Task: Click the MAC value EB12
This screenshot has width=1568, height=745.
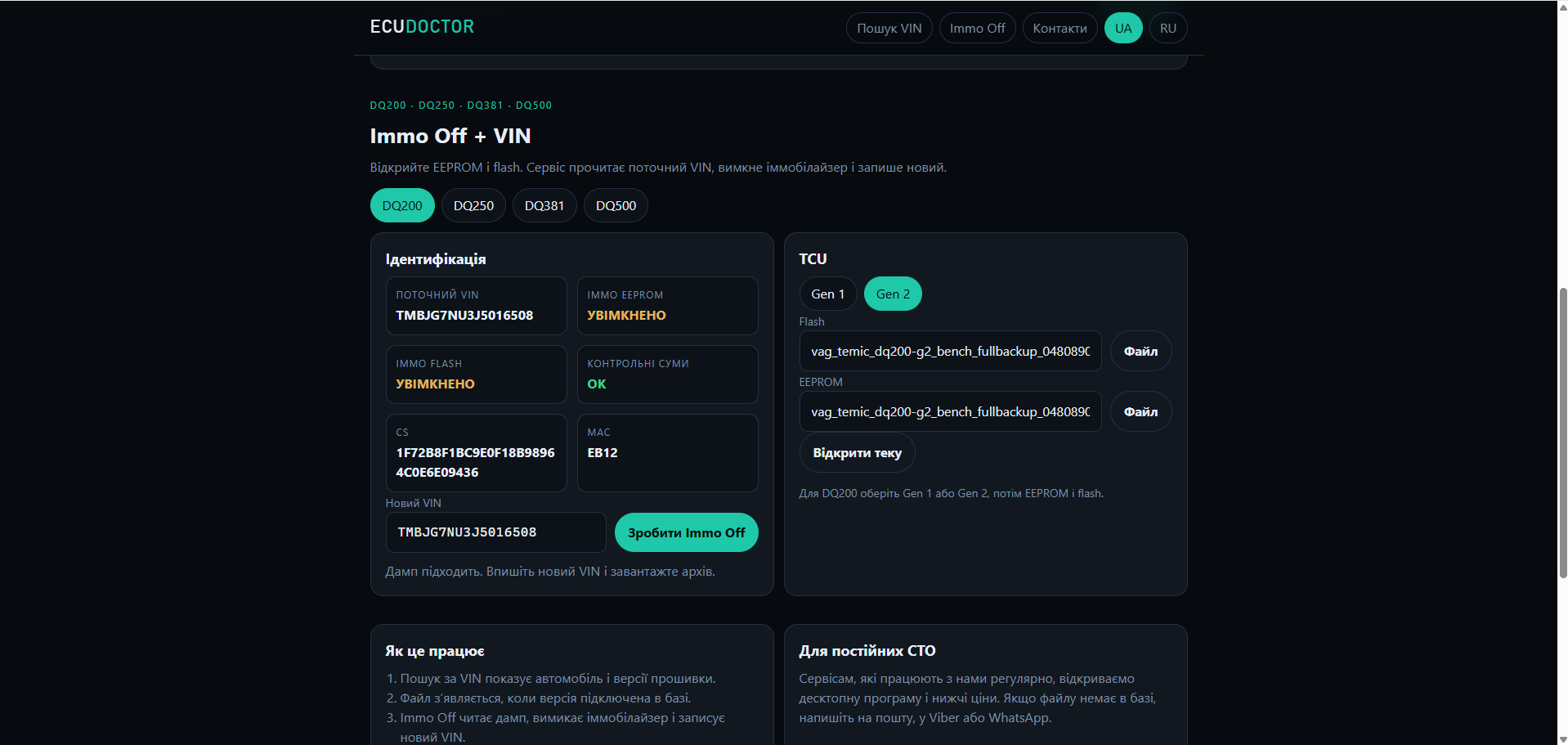Action: point(603,452)
